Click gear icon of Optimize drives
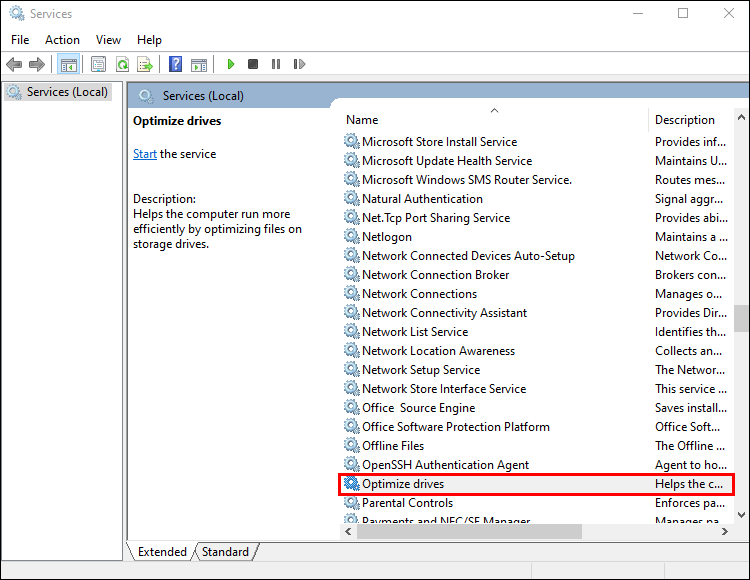The height and width of the screenshot is (580, 750). tap(352, 484)
